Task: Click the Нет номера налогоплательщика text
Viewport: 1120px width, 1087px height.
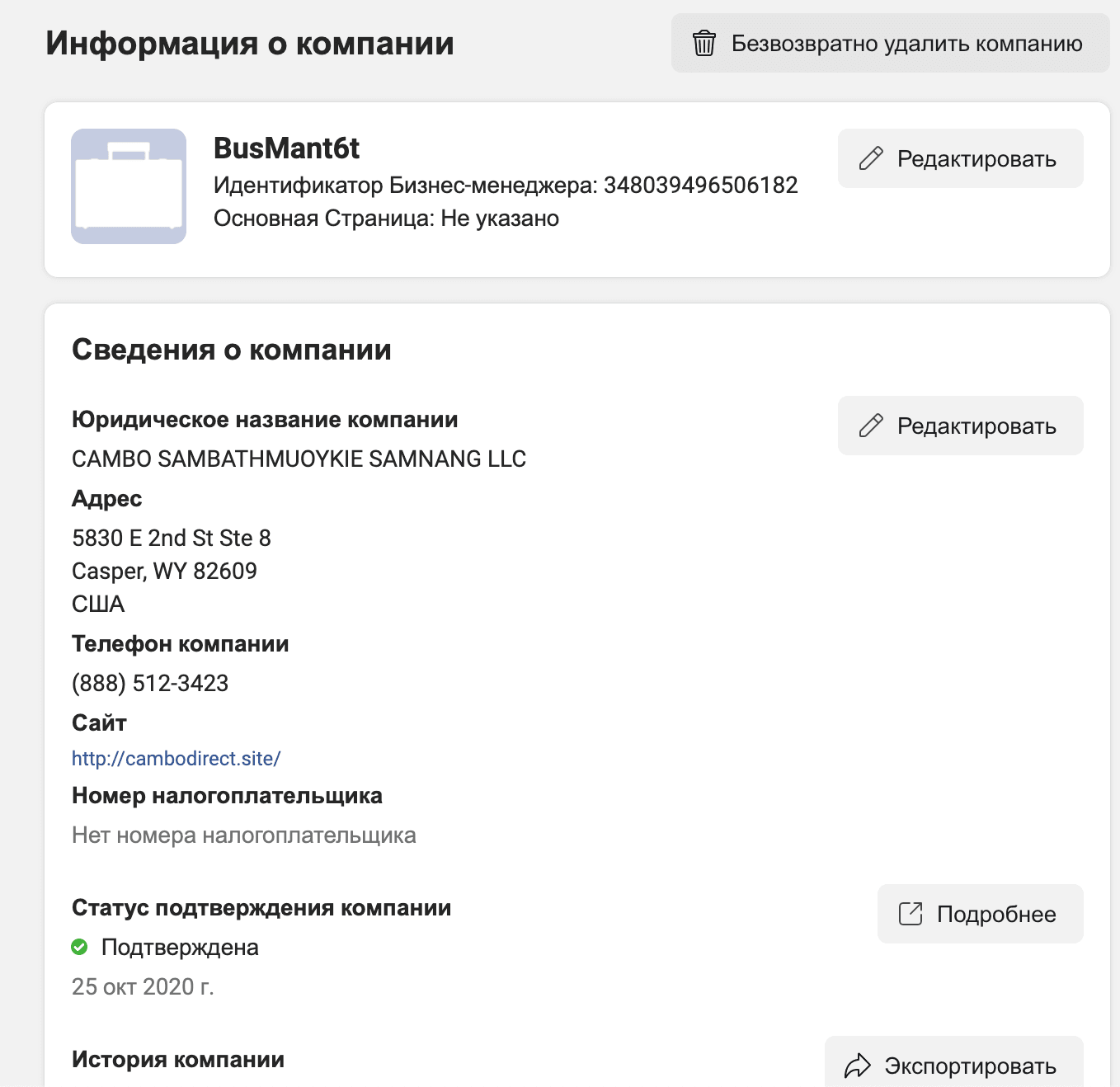Action: click(x=243, y=835)
